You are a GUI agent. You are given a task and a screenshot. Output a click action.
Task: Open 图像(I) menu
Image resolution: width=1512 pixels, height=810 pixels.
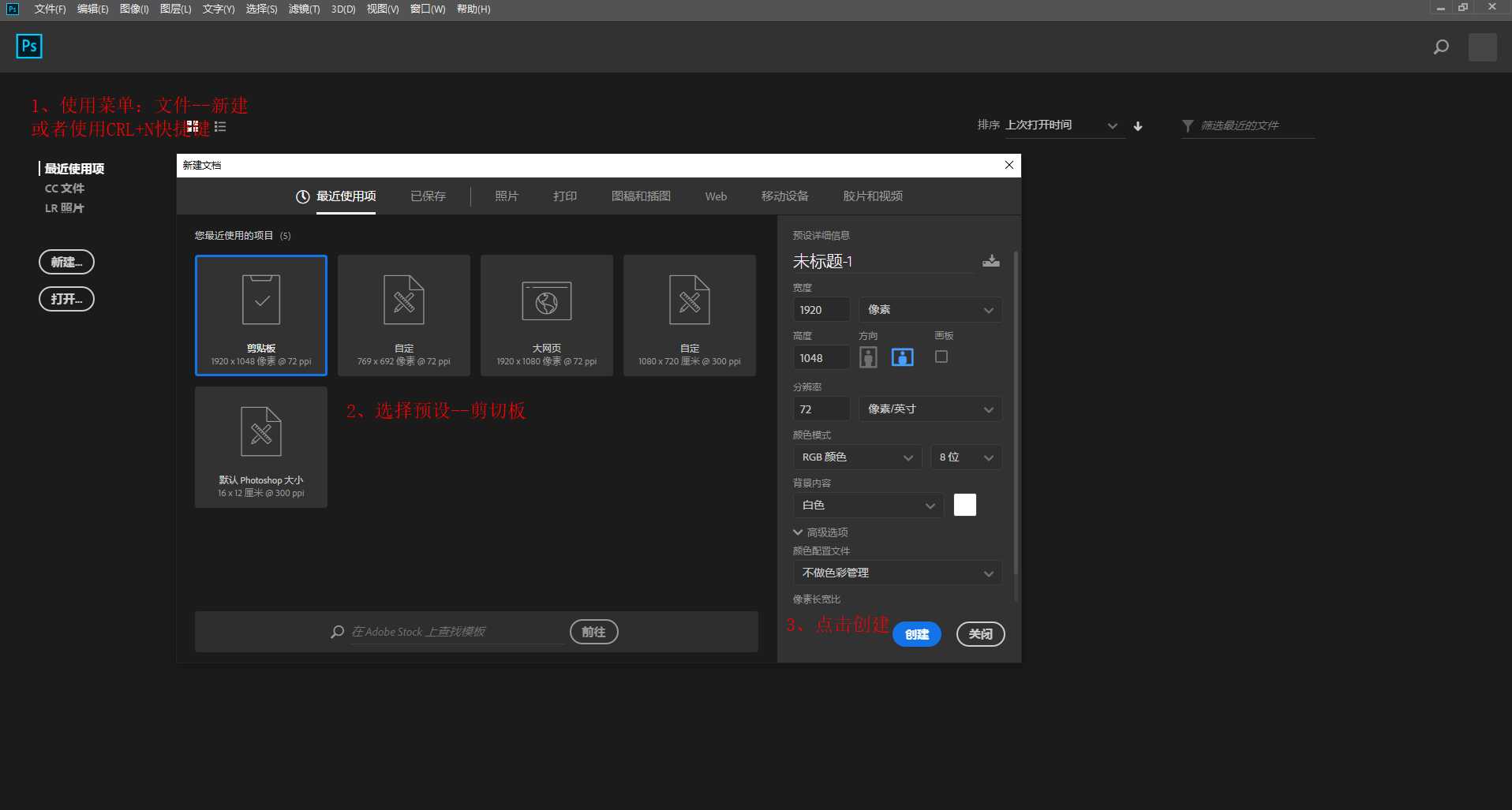[x=134, y=9]
